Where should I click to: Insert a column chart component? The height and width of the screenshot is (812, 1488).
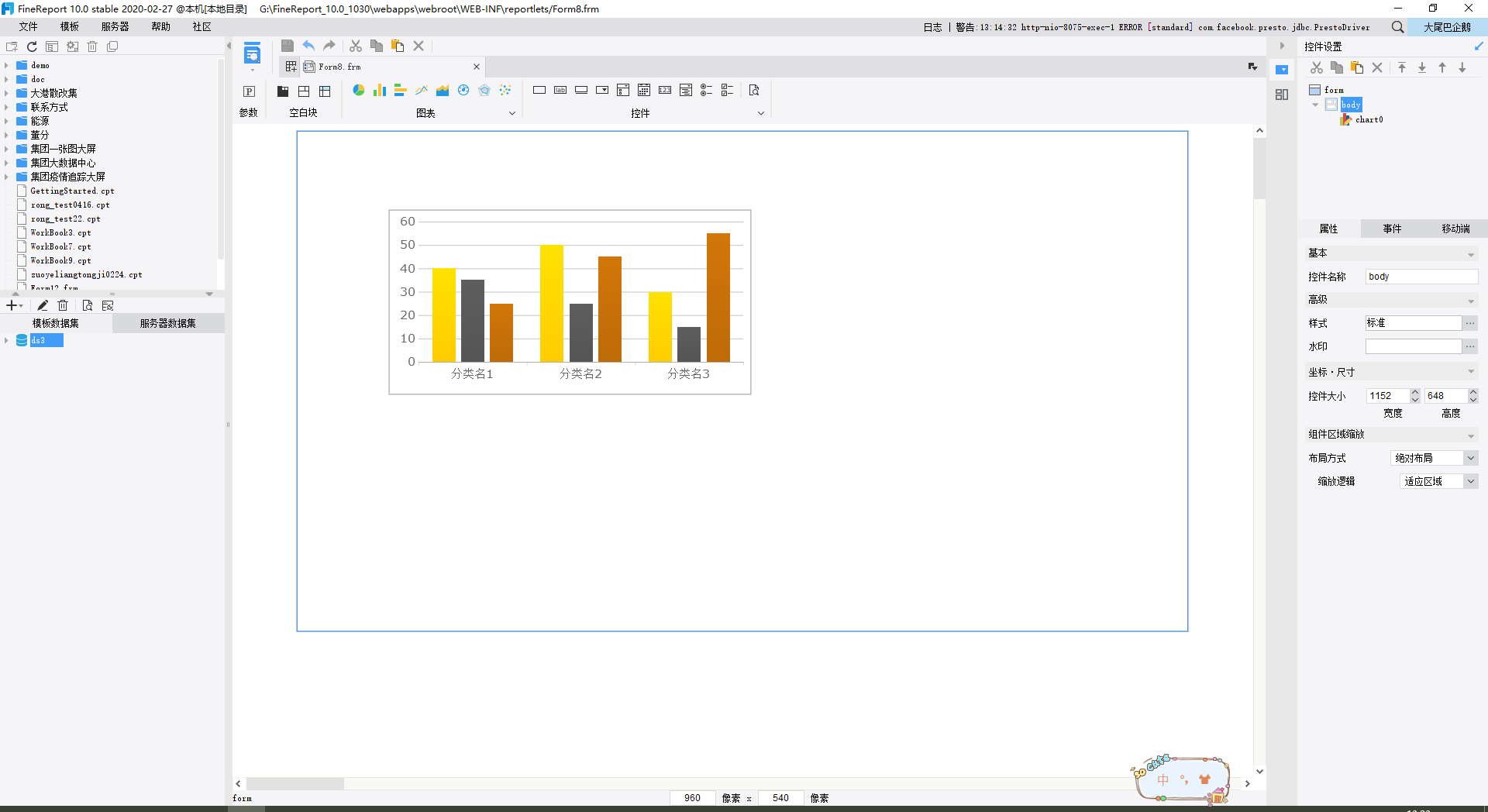pyautogui.click(x=380, y=91)
